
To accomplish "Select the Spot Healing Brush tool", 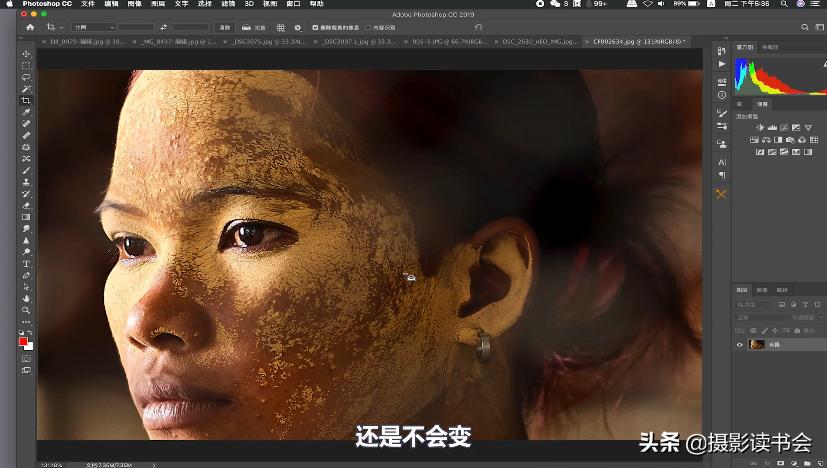I will 26,123.
